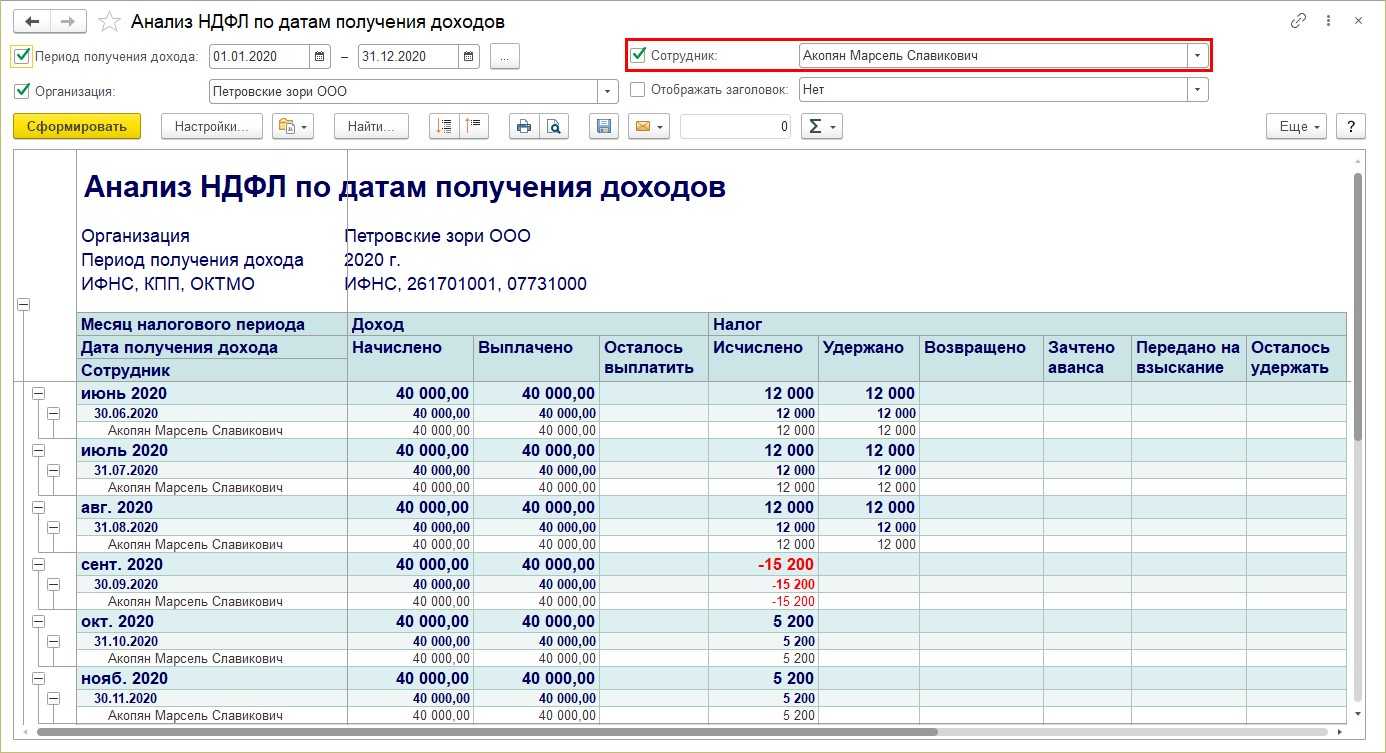The image size is (1386, 753).
Task: Add report to favorites with star icon
Action: point(111,21)
